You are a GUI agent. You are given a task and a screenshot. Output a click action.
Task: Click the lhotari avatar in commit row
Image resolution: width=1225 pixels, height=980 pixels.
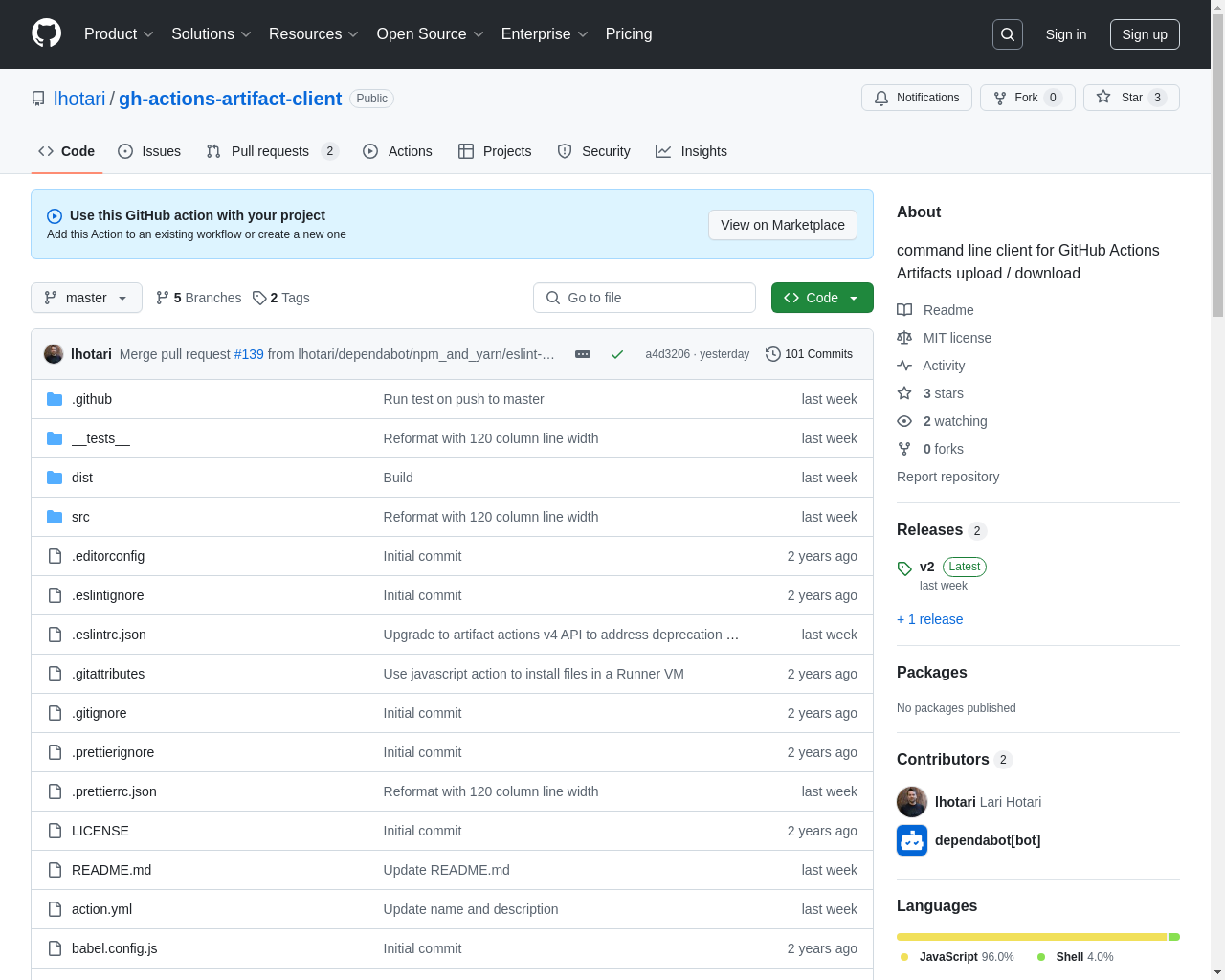tap(54, 354)
